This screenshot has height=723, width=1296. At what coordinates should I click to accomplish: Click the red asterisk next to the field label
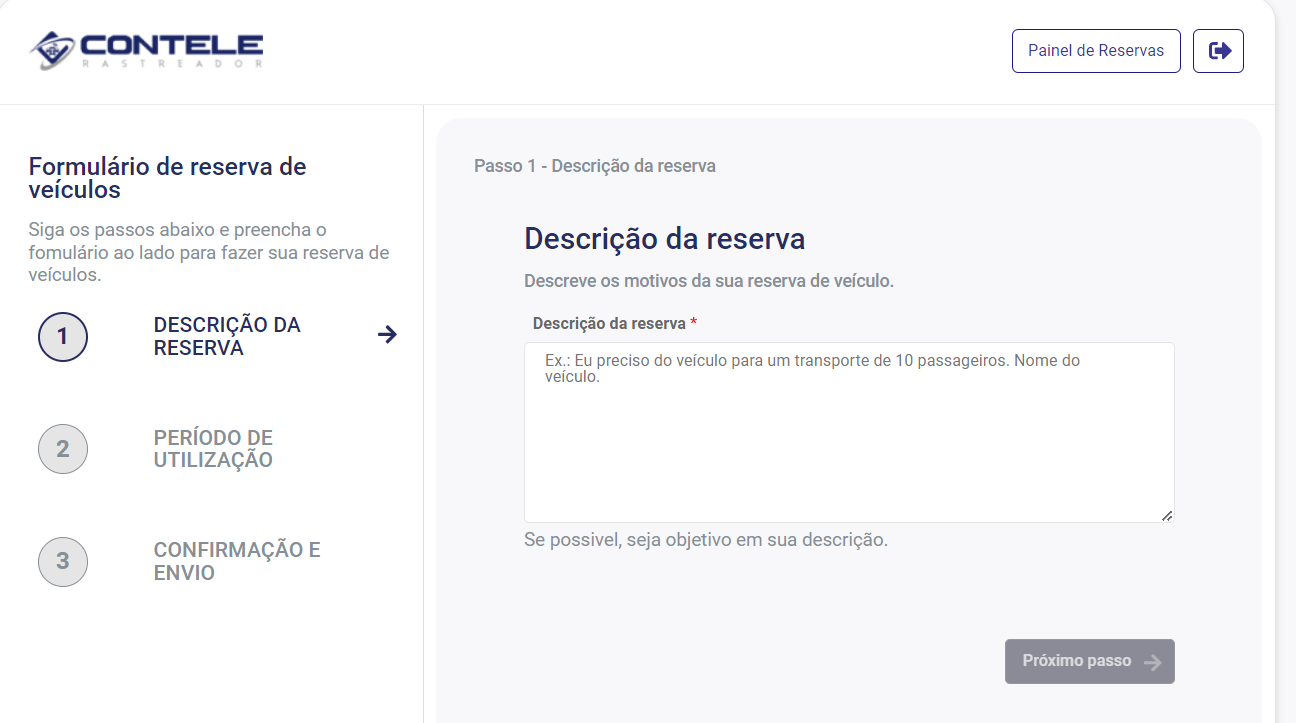pyautogui.click(x=694, y=322)
